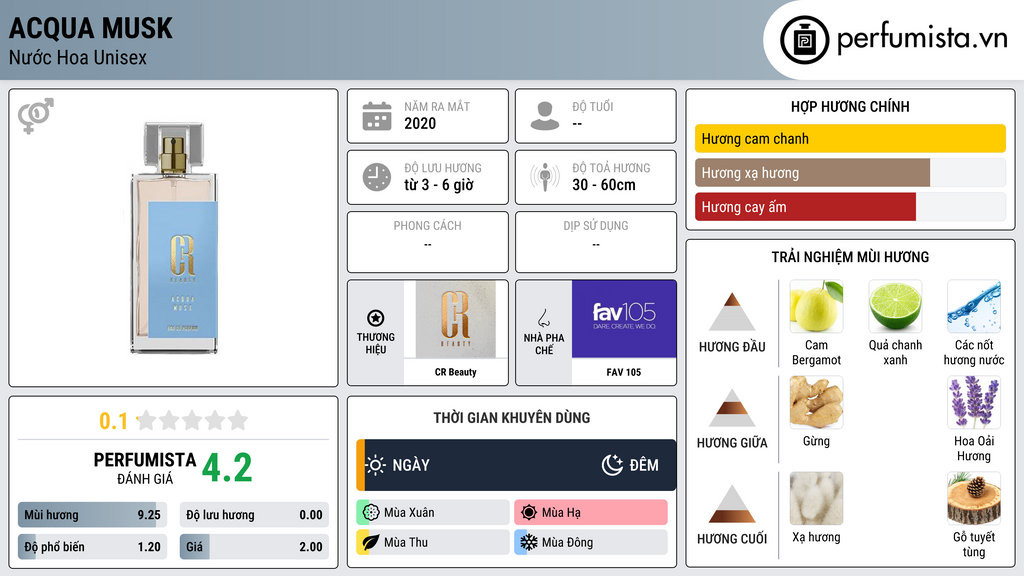Click the sun icon next to Ngày
This screenshot has width=1024, height=576.
point(376,465)
